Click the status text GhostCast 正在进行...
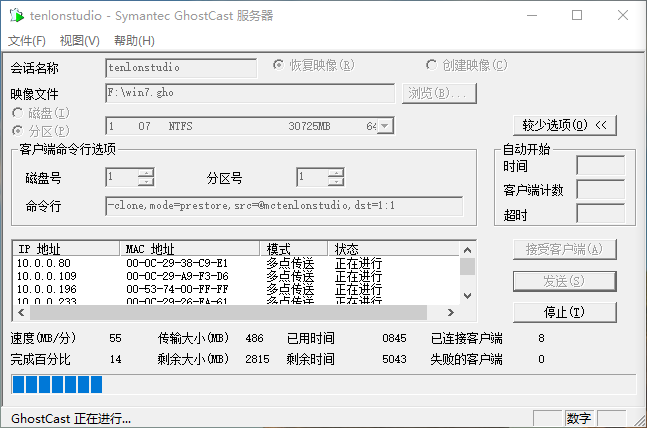This screenshot has width=647, height=428. click(x=71, y=419)
